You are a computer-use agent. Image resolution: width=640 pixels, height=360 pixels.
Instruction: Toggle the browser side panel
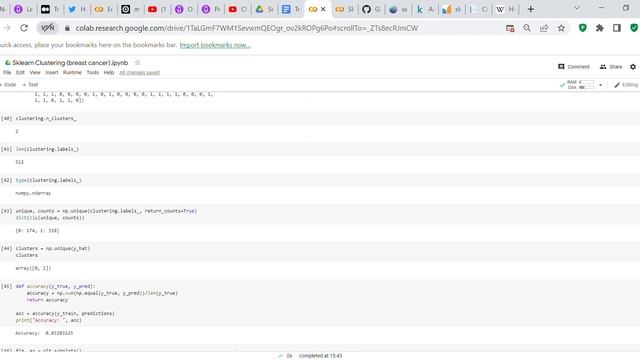[617, 28]
